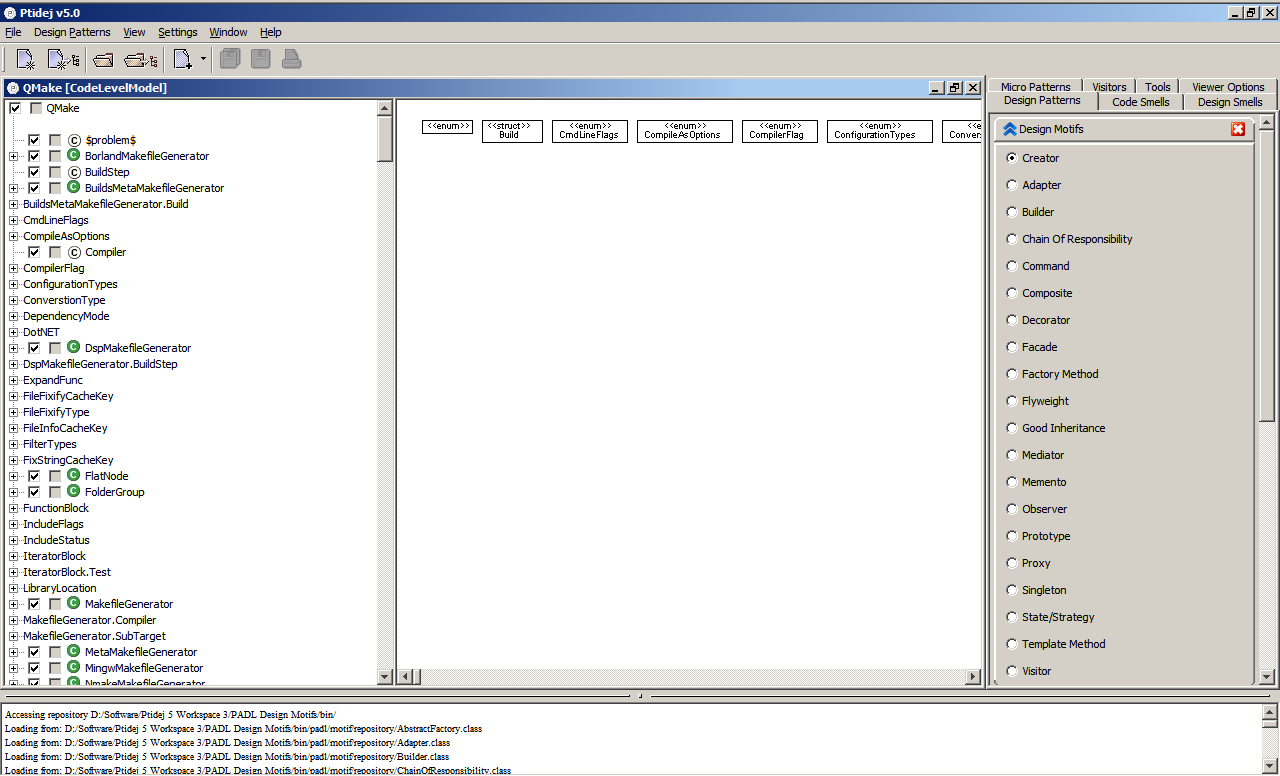Viewport: 1280px width, 776px height.
Task: Choose the Singleton motif radio button
Action: [x=1011, y=590]
